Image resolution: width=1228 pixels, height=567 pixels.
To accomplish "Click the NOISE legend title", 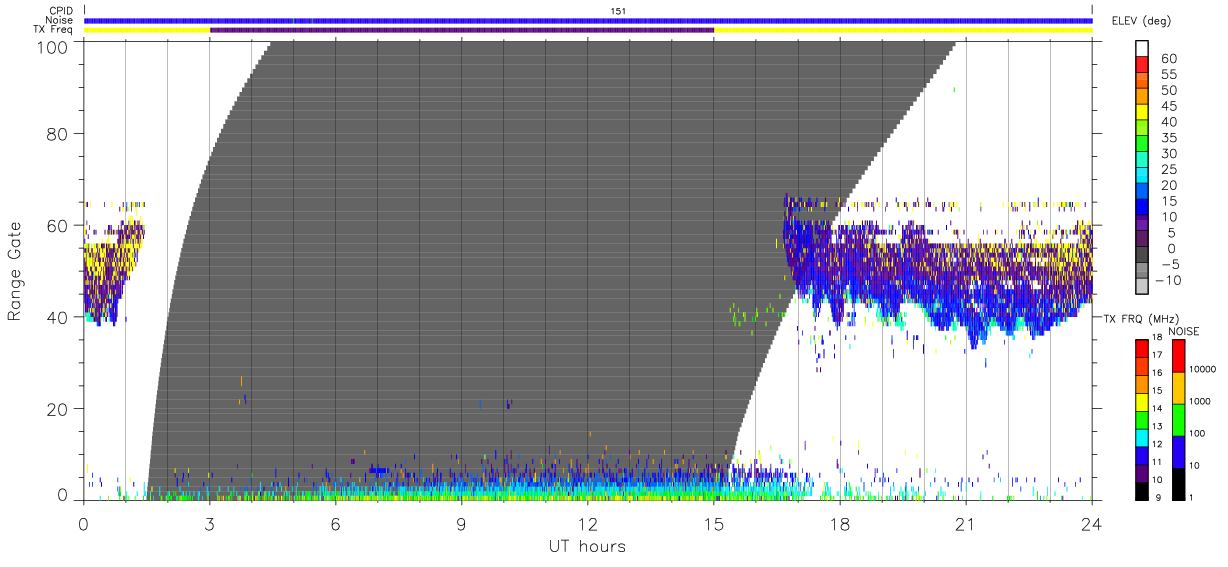I will click(x=1185, y=331).
